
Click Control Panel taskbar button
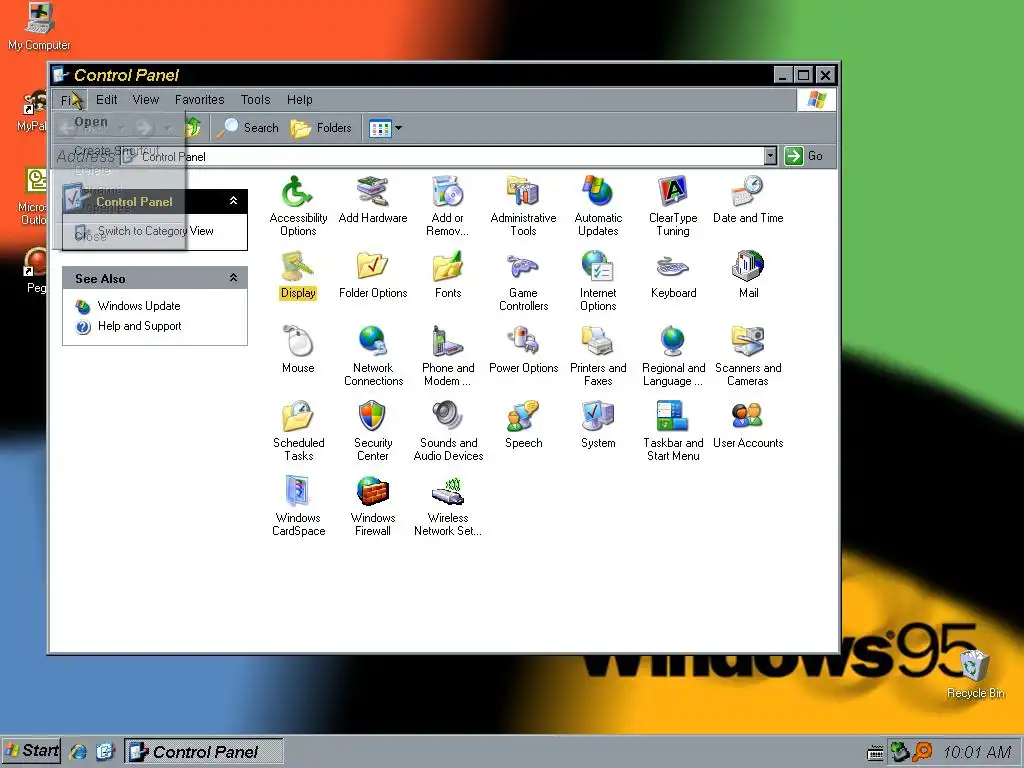tap(204, 752)
